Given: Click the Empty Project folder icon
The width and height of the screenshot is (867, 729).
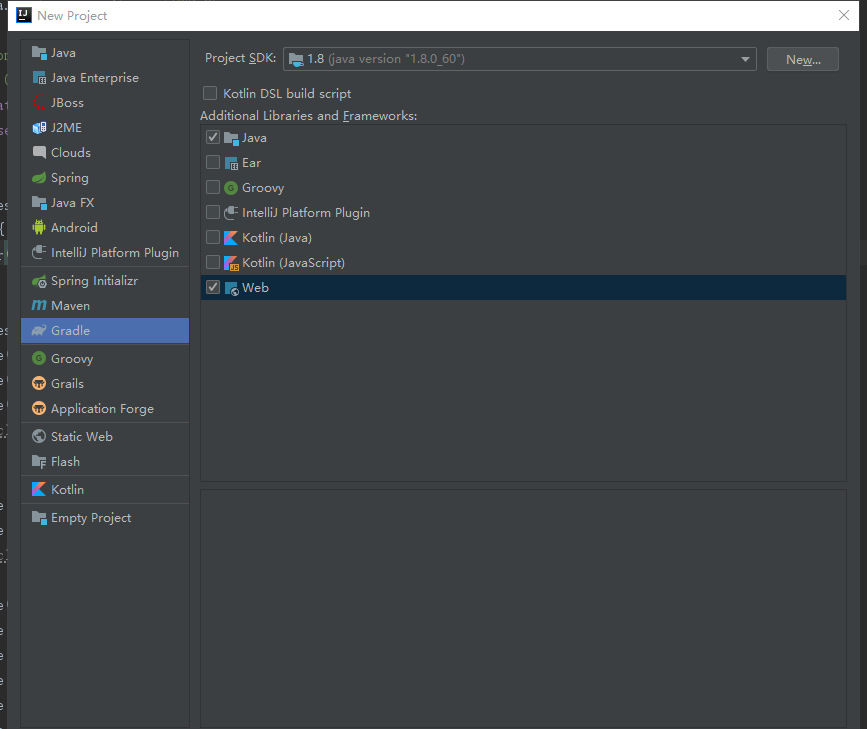Looking at the screenshot, I should coord(39,518).
